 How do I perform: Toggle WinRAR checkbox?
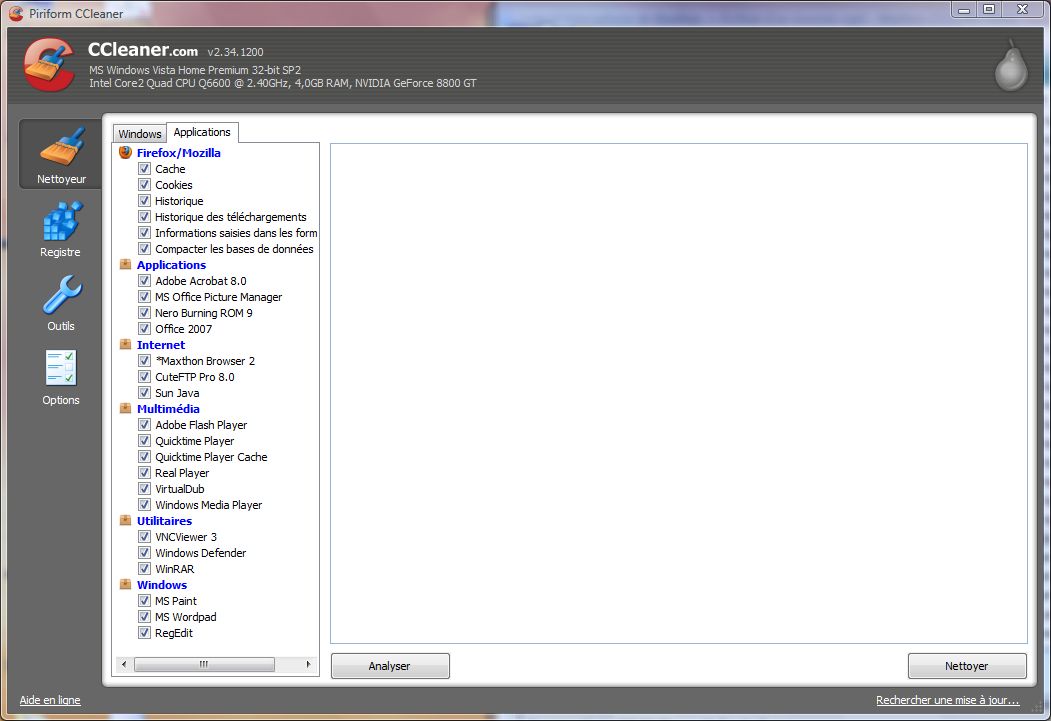[x=144, y=568]
